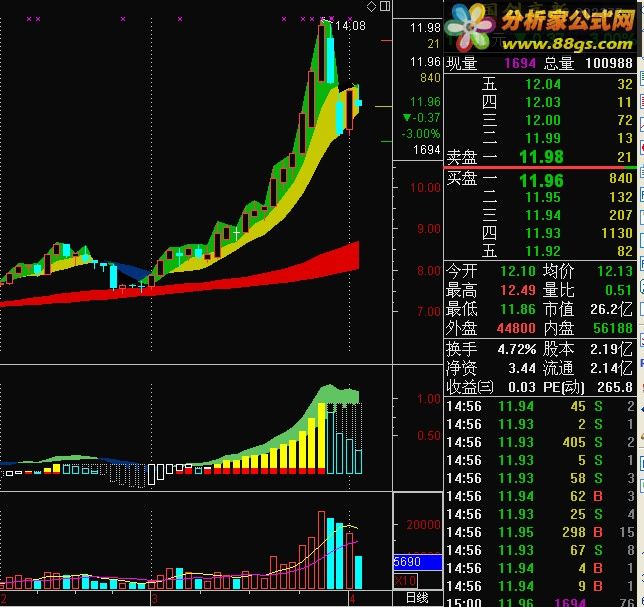Click the 换手 value 4.72%
This screenshot has height=607, width=644.
click(517, 349)
